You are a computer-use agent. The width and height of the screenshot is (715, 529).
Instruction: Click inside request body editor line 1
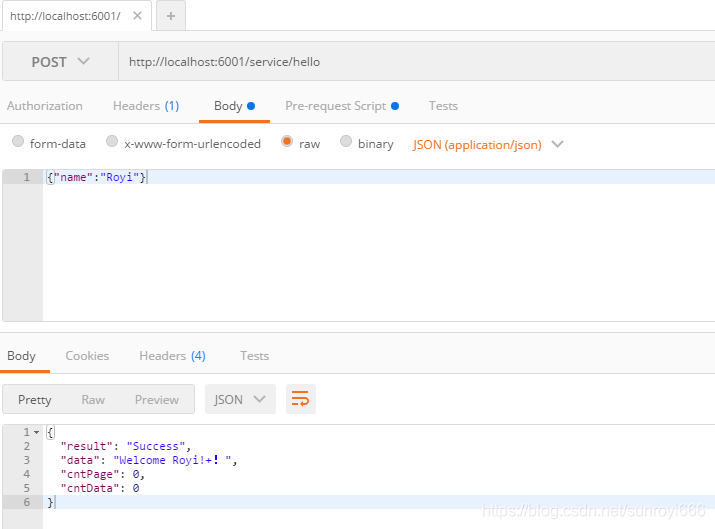coord(378,177)
